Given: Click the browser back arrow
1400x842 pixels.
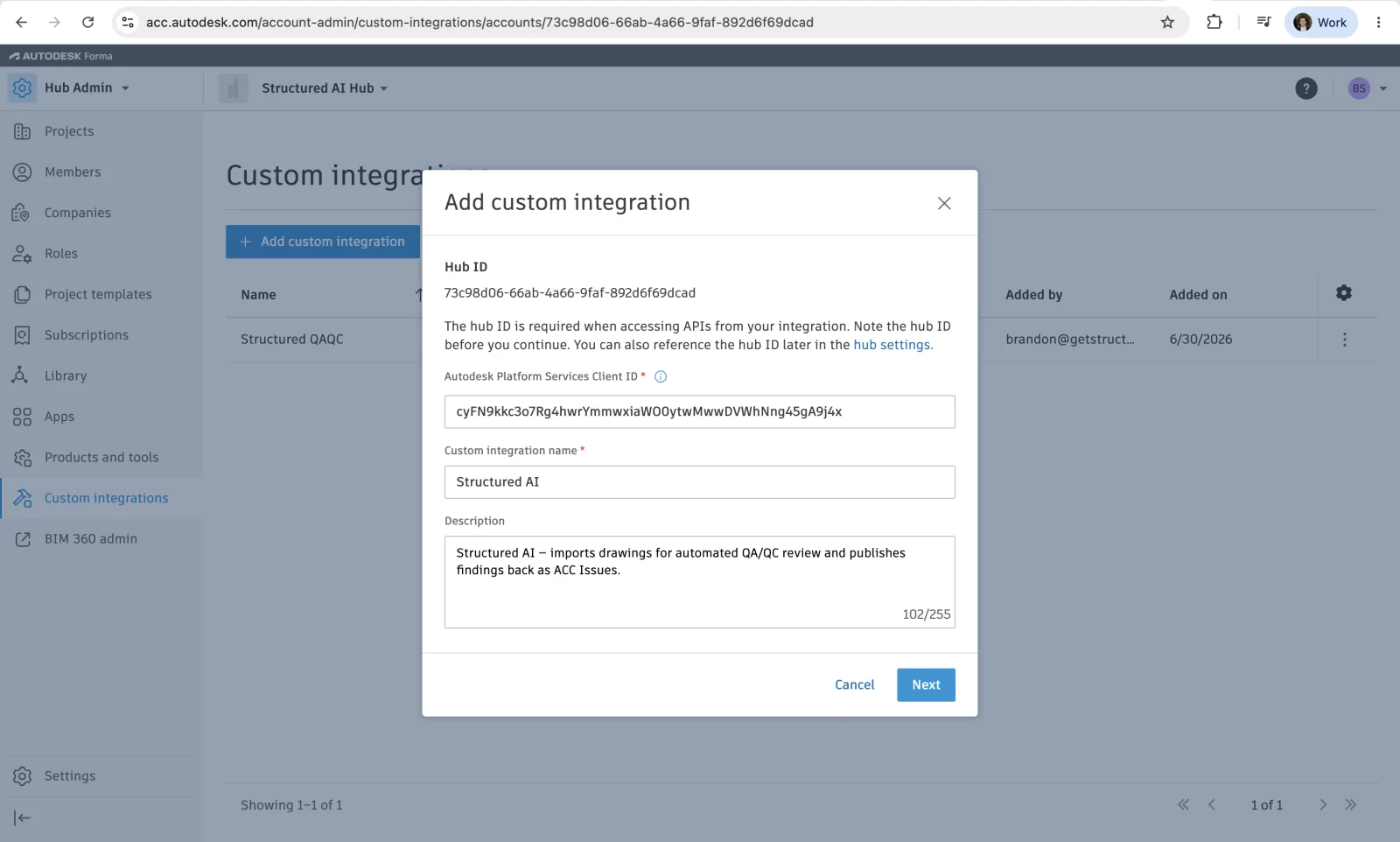Looking at the screenshot, I should (22, 23).
